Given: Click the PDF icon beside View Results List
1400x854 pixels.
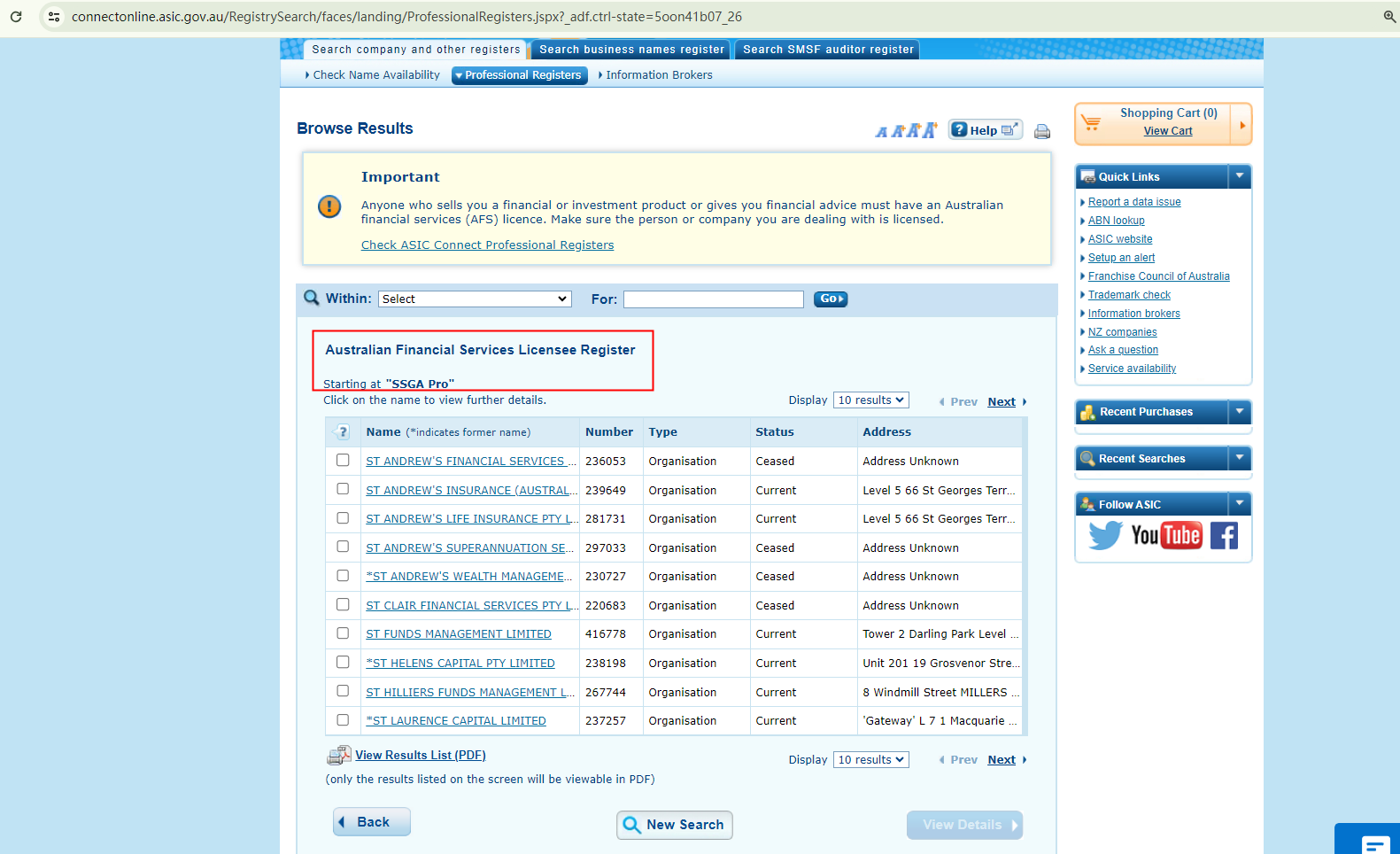Looking at the screenshot, I should (339, 756).
